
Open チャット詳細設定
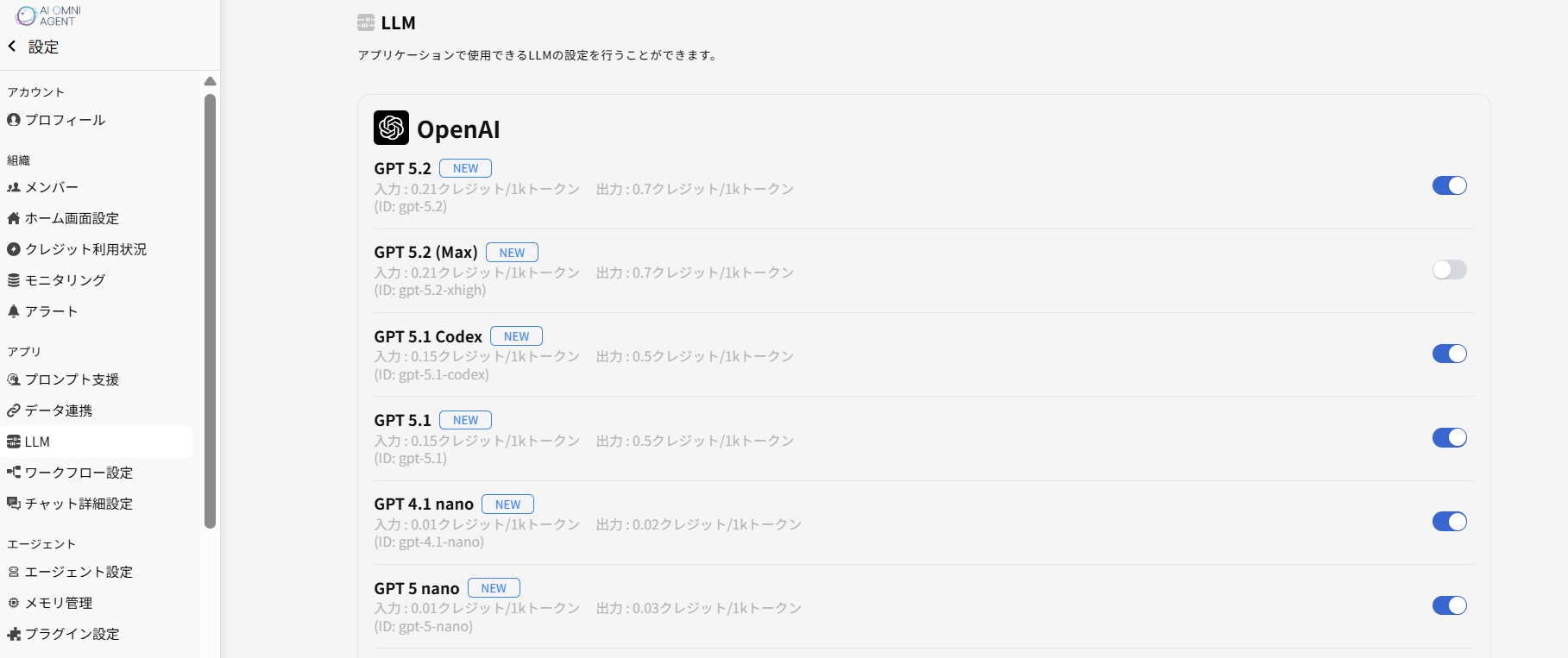[x=97, y=504]
